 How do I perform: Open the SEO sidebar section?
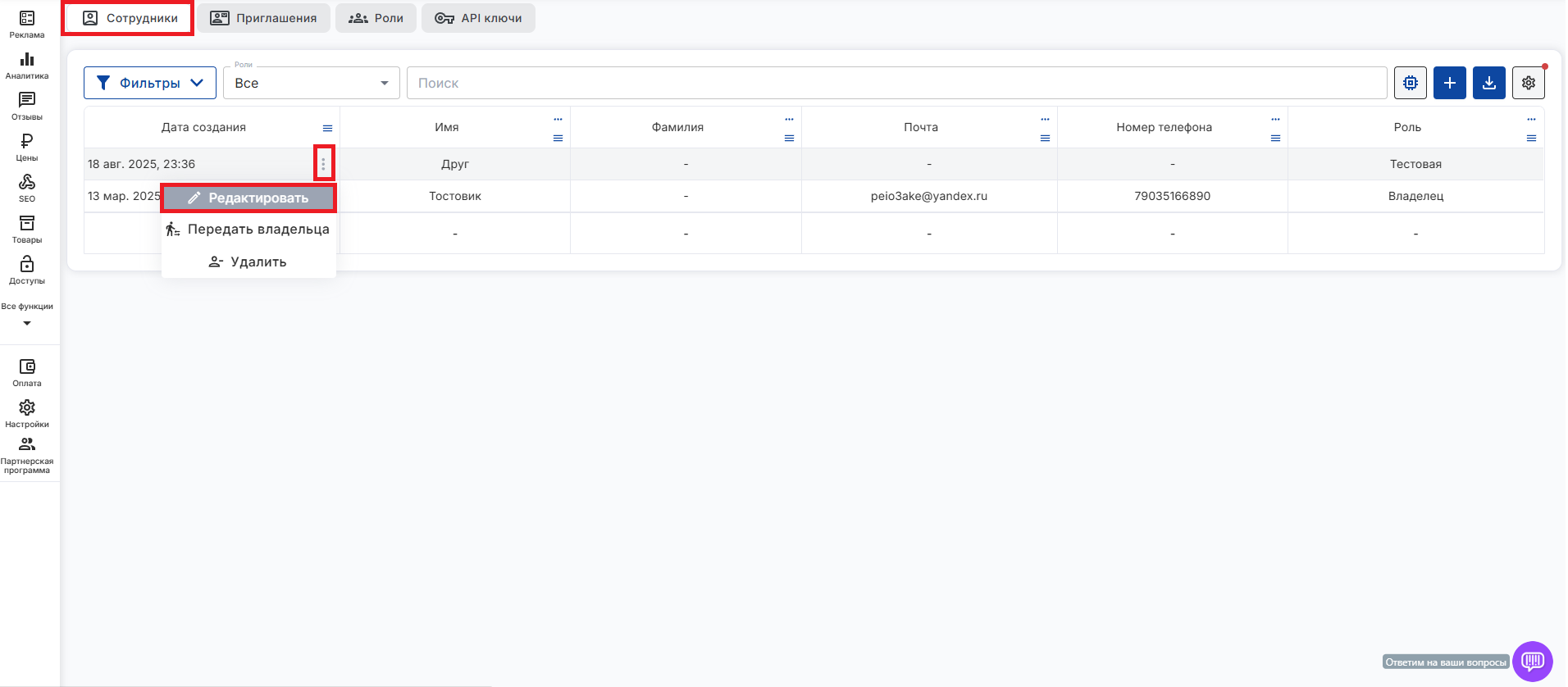(27, 188)
